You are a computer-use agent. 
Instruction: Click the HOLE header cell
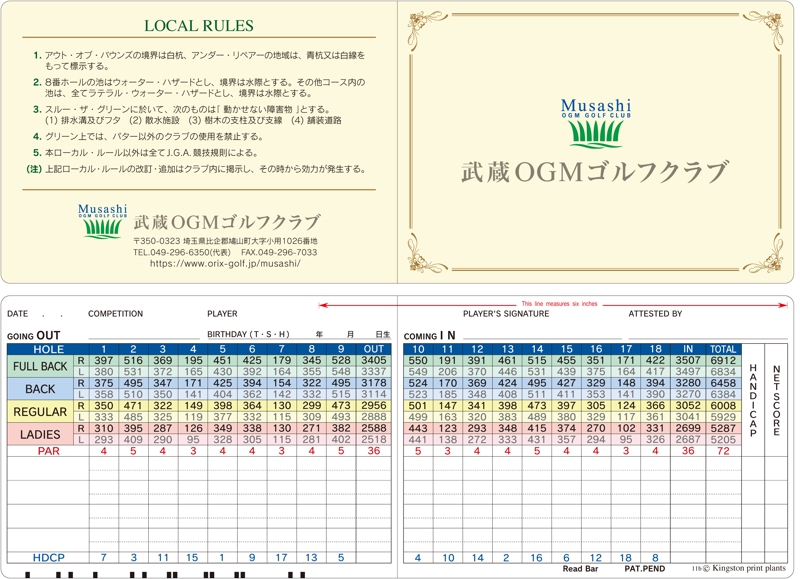(48, 349)
